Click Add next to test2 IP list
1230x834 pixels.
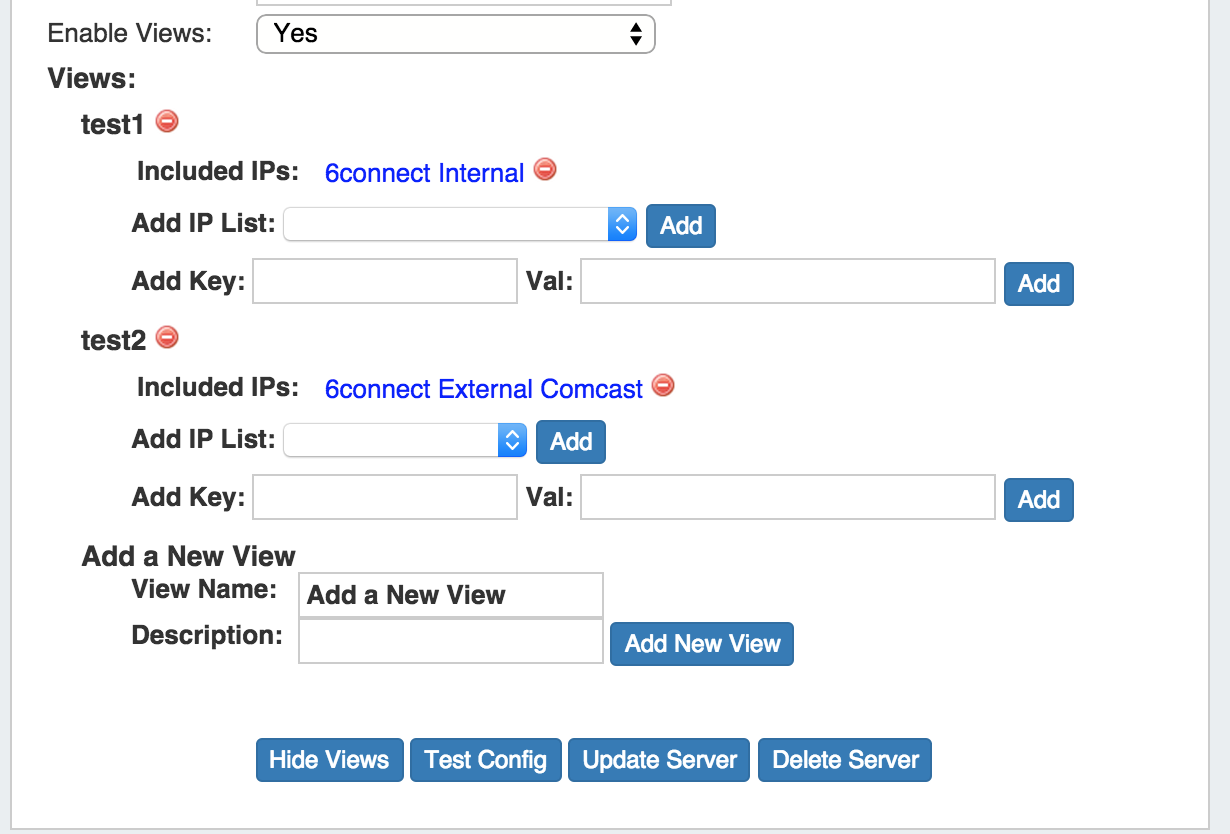coord(571,442)
